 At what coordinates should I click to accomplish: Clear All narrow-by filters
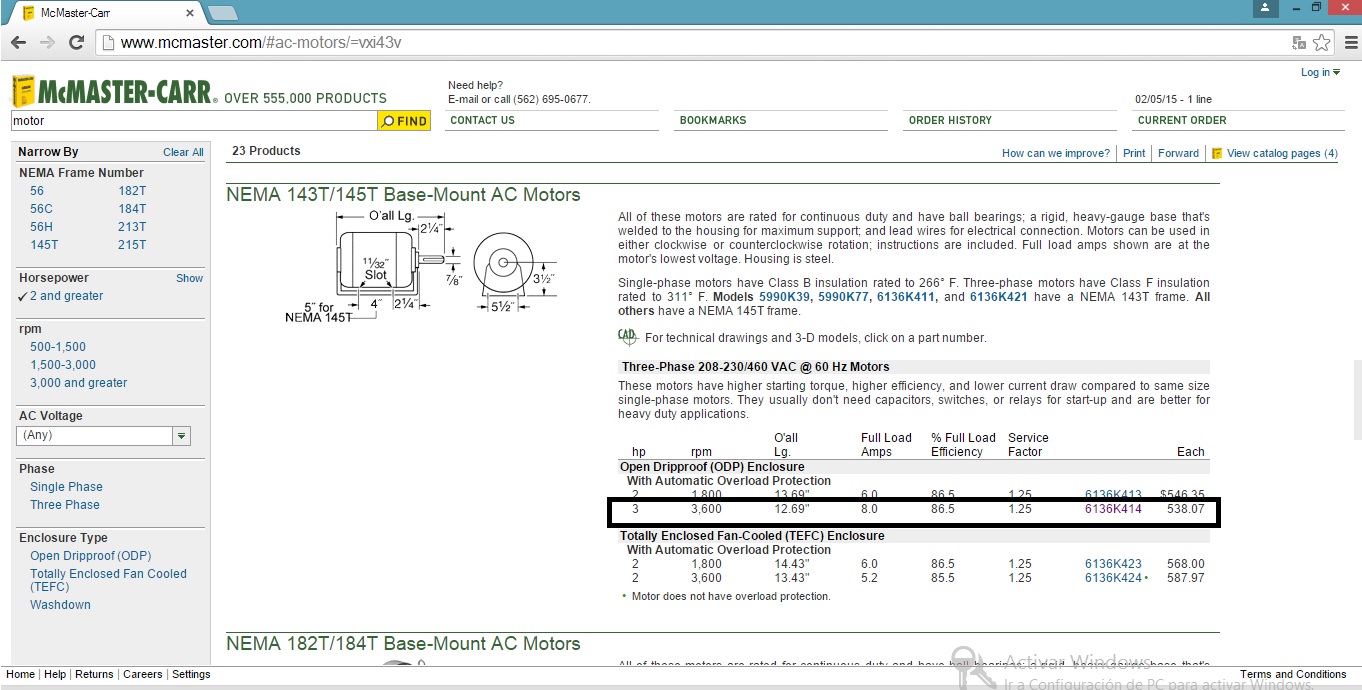183,152
